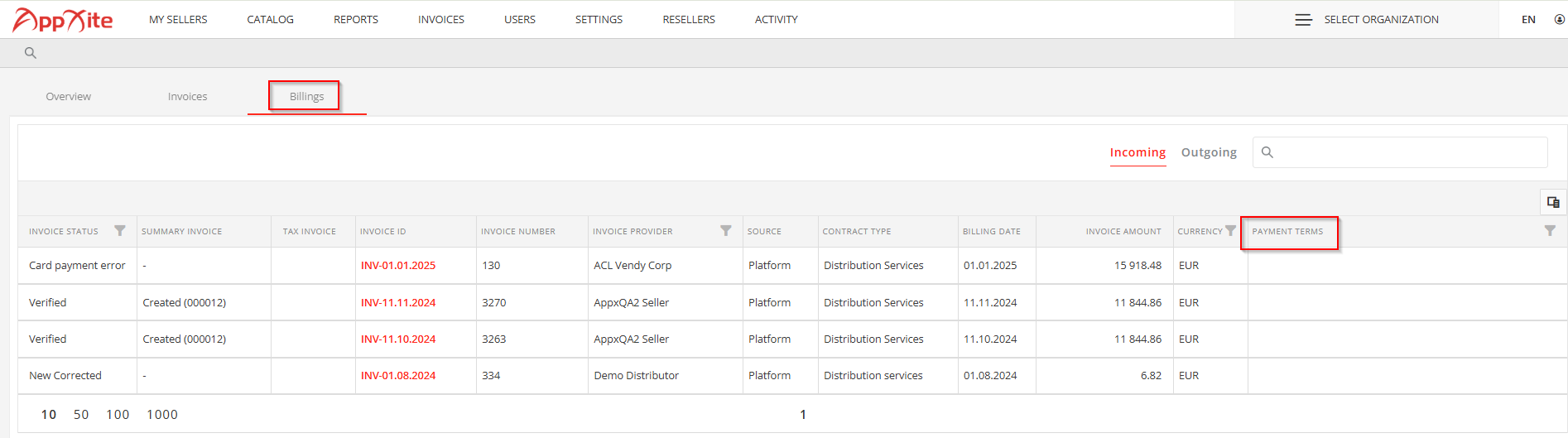Select the Incoming billings view
This screenshot has height=438, width=1568.
tap(1138, 152)
